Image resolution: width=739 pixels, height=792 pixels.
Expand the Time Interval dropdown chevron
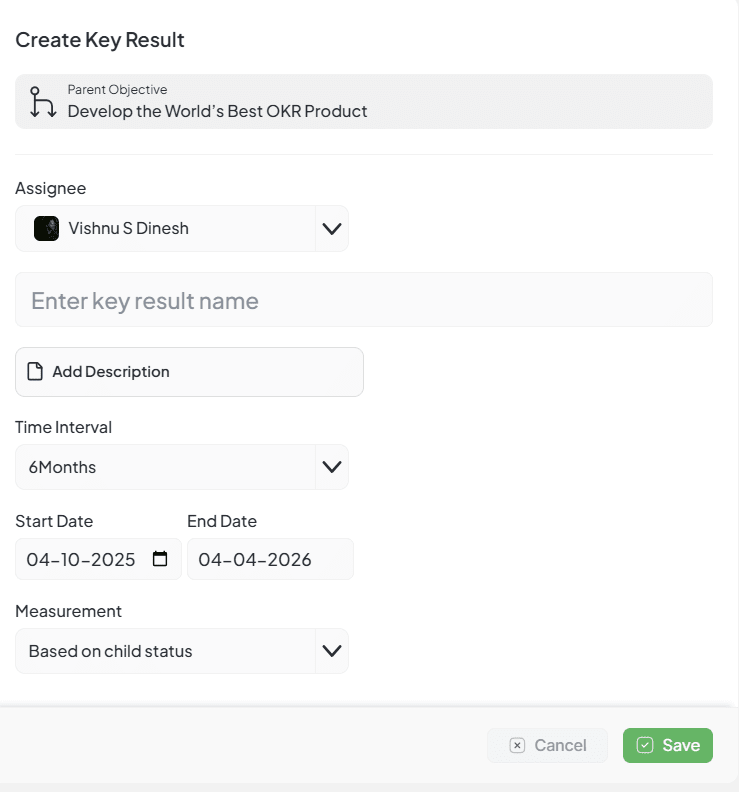click(331, 467)
